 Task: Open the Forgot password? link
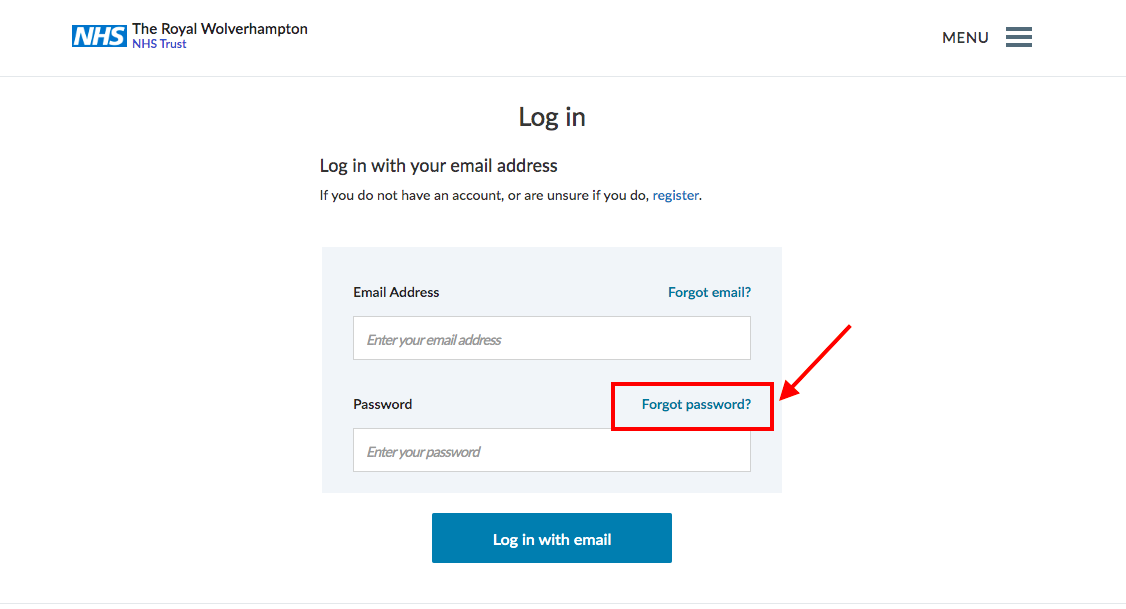click(696, 404)
